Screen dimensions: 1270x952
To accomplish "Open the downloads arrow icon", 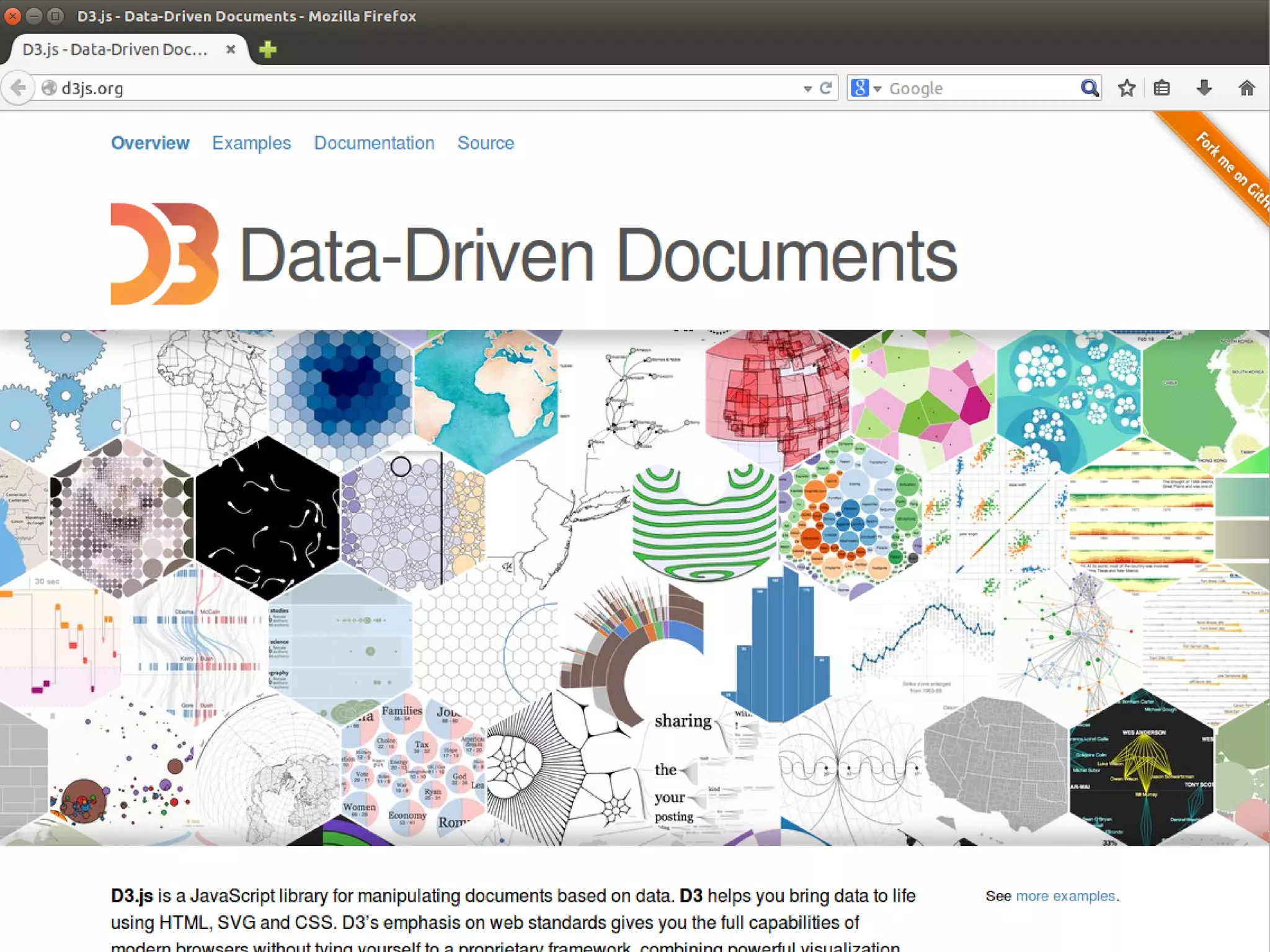I will click(x=1204, y=88).
